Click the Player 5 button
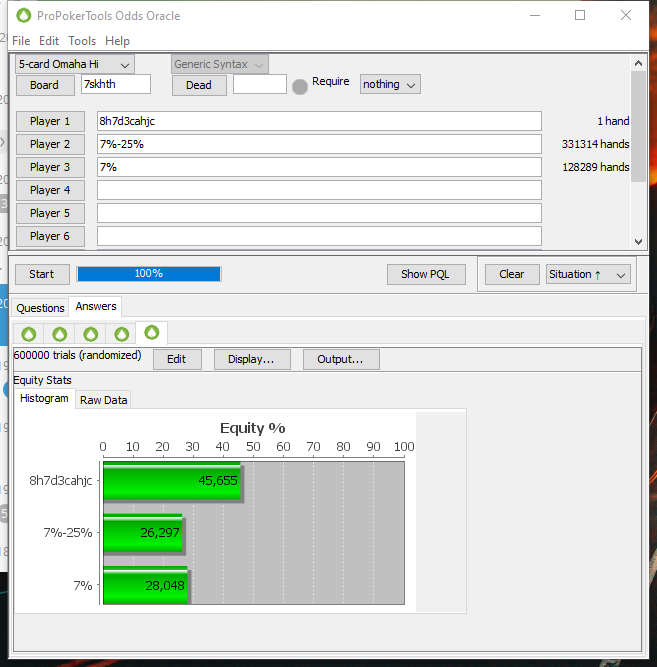Image resolution: width=657 pixels, height=667 pixels. click(50, 213)
